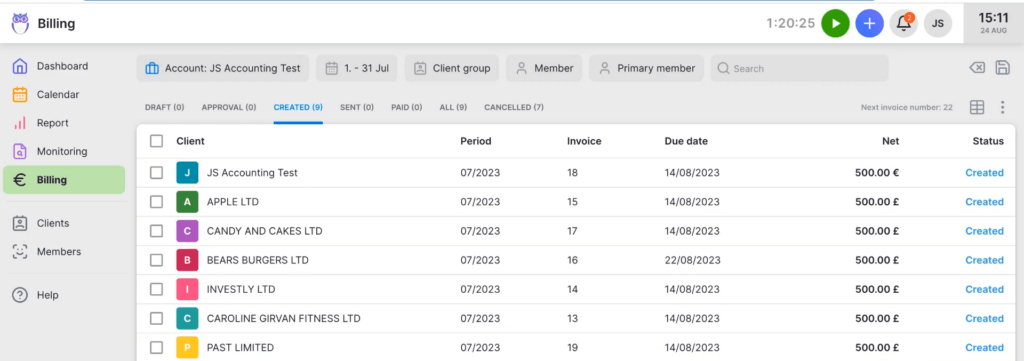
Task: Select the BEARS BURGERS LTD row checkbox
Action: coord(156,260)
